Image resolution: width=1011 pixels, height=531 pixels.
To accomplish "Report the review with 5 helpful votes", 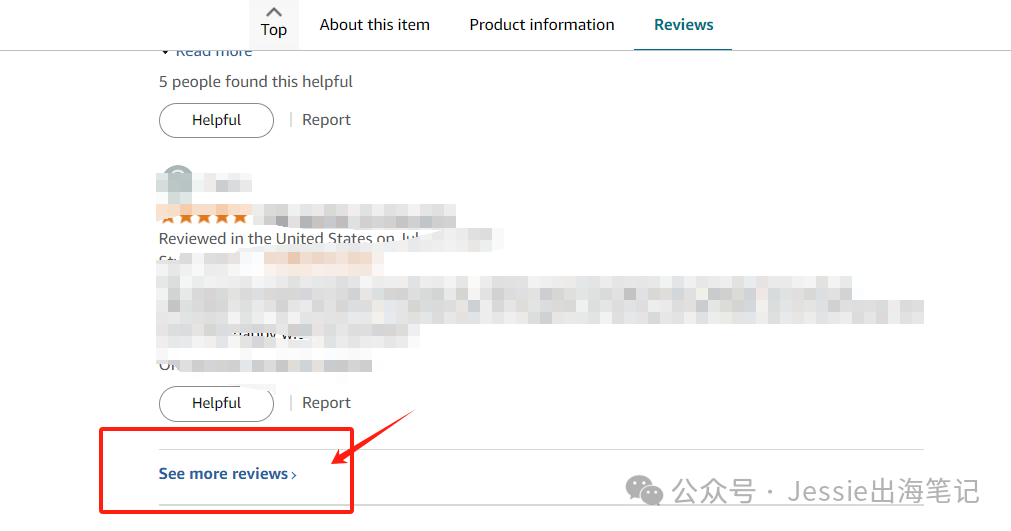I will 326,120.
